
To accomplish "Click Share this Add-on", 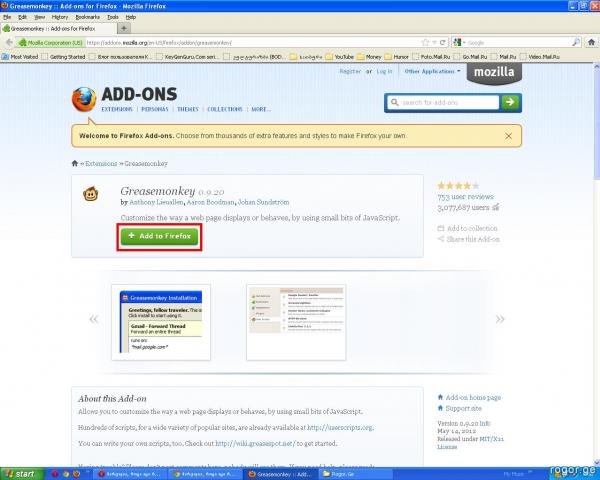I will (469, 239).
